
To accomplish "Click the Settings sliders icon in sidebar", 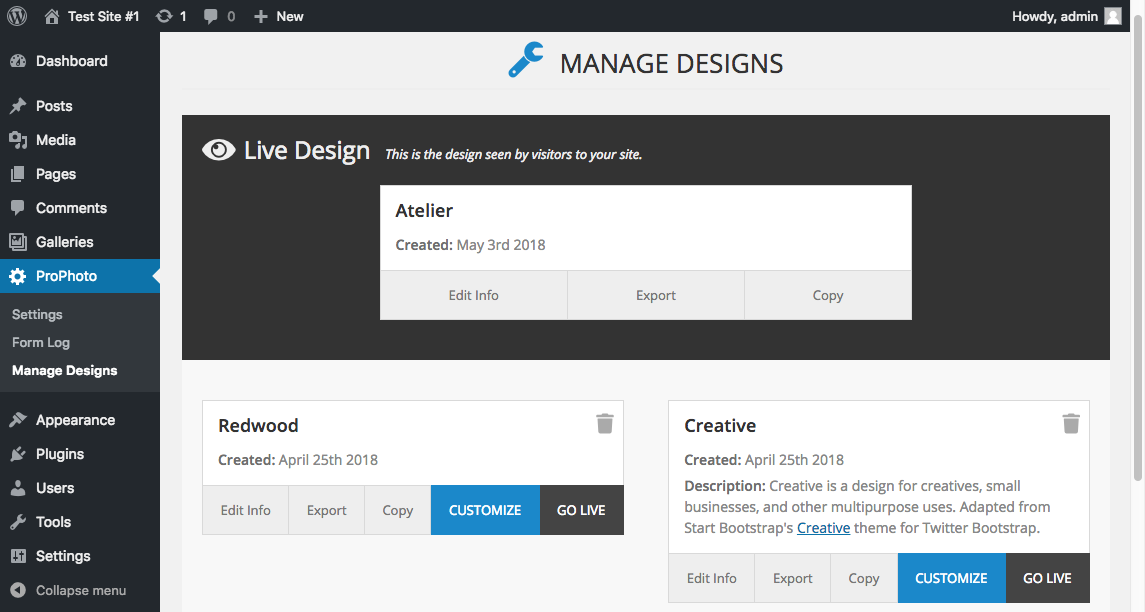I will click(18, 556).
